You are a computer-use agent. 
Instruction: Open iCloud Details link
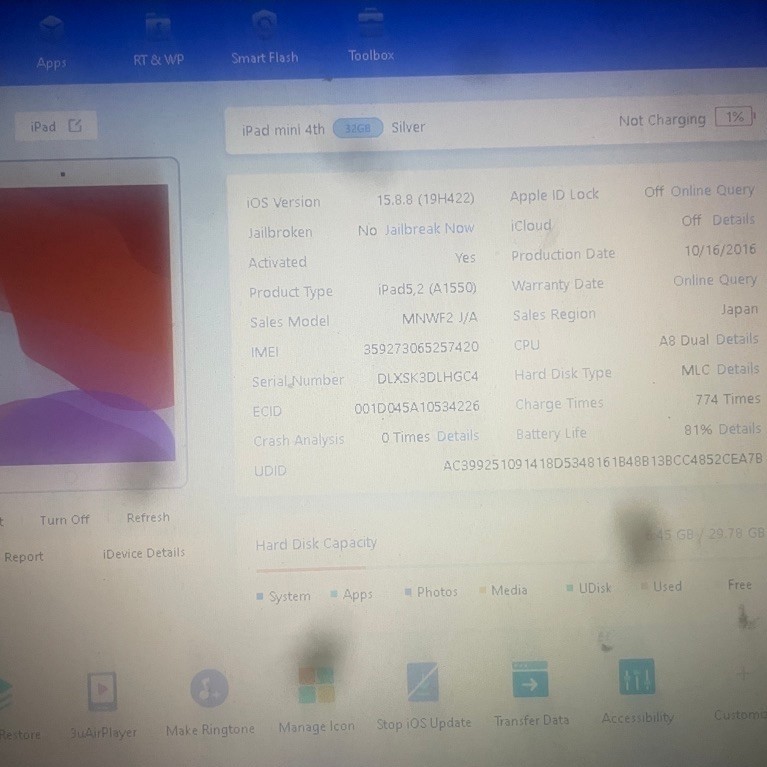[x=733, y=220]
